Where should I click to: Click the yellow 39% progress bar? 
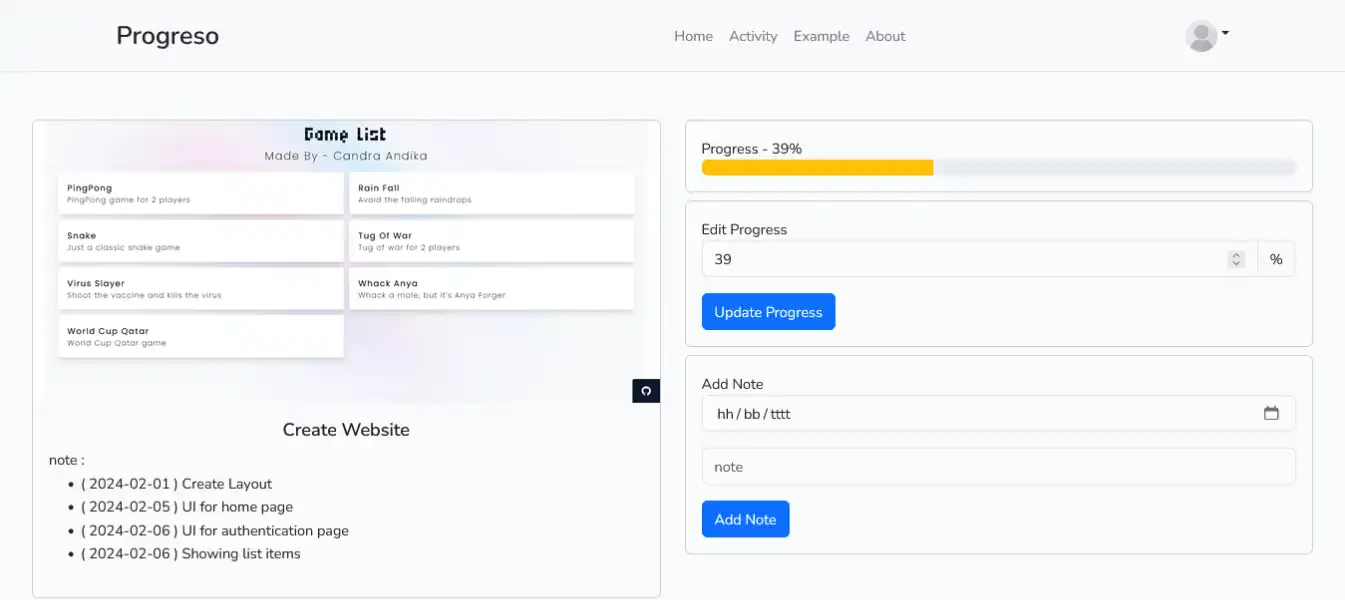coord(817,168)
